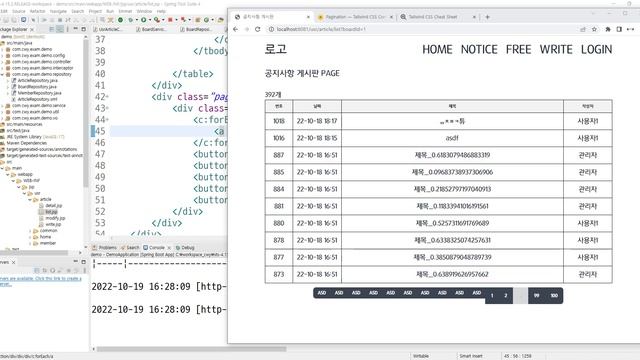Screen dimensions: 640x360
Task: Switch to the UsrArticleController editor tab
Action: pyautogui.click(x=108, y=29)
